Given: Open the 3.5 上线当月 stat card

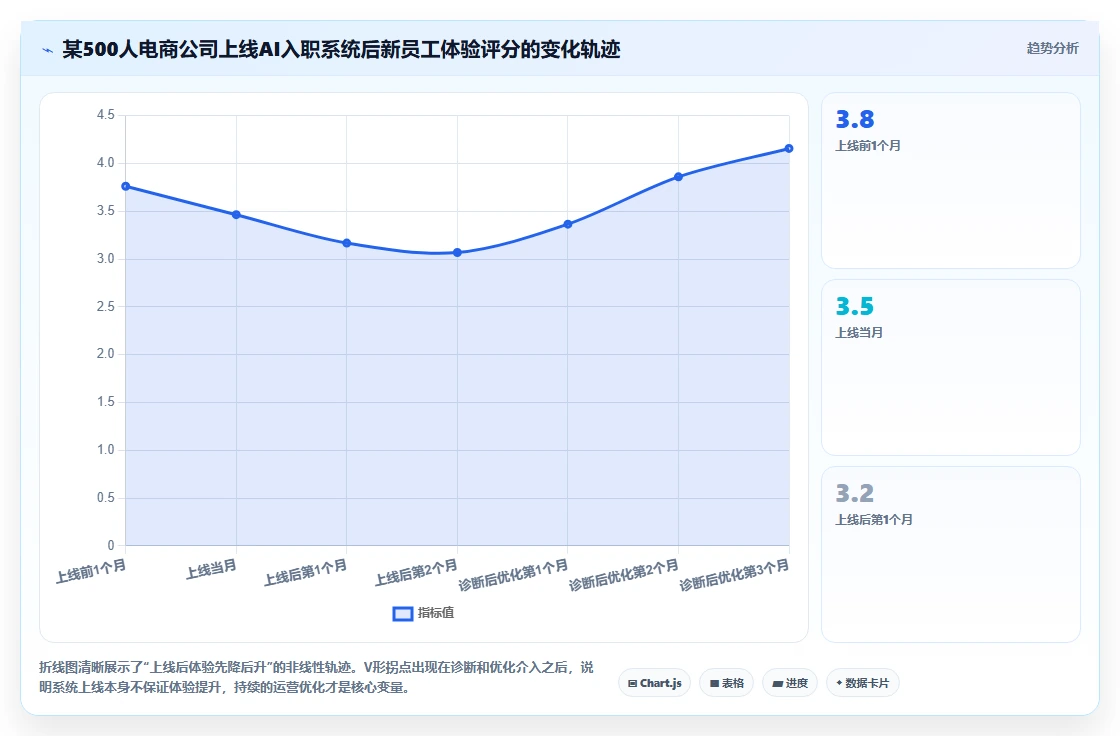Looking at the screenshot, I should (951, 367).
